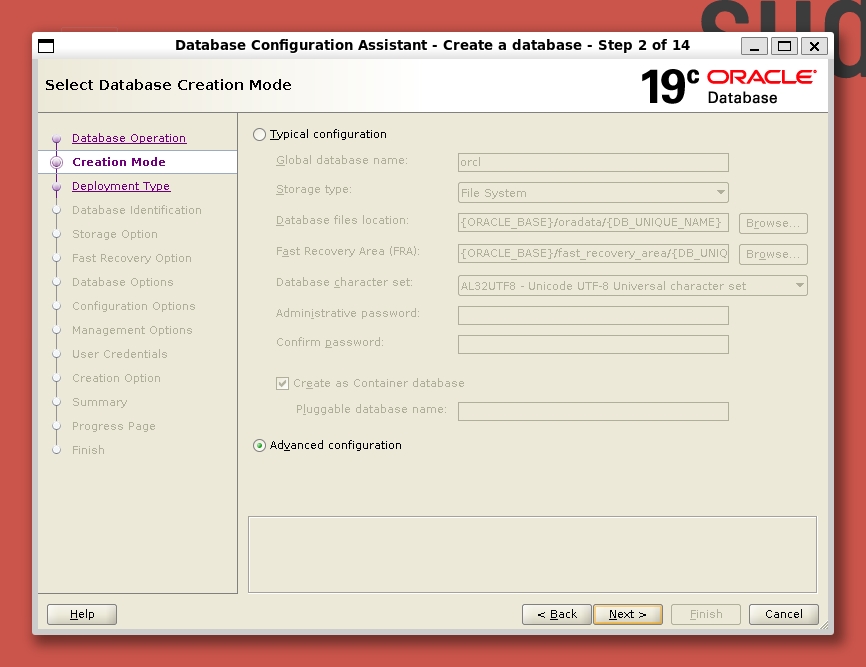Open Help for this wizard
The height and width of the screenshot is (667, 866).
coord(82,614)
